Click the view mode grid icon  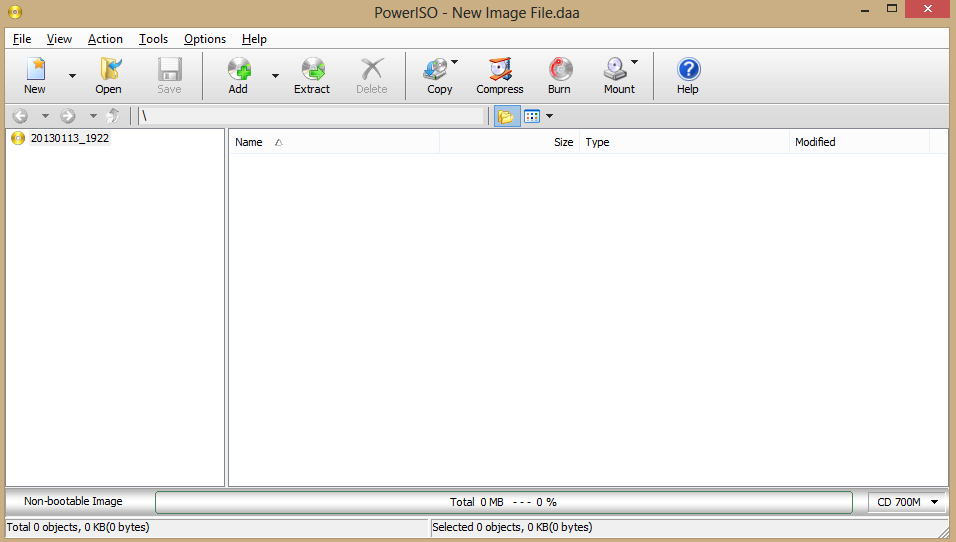point(532,116)
